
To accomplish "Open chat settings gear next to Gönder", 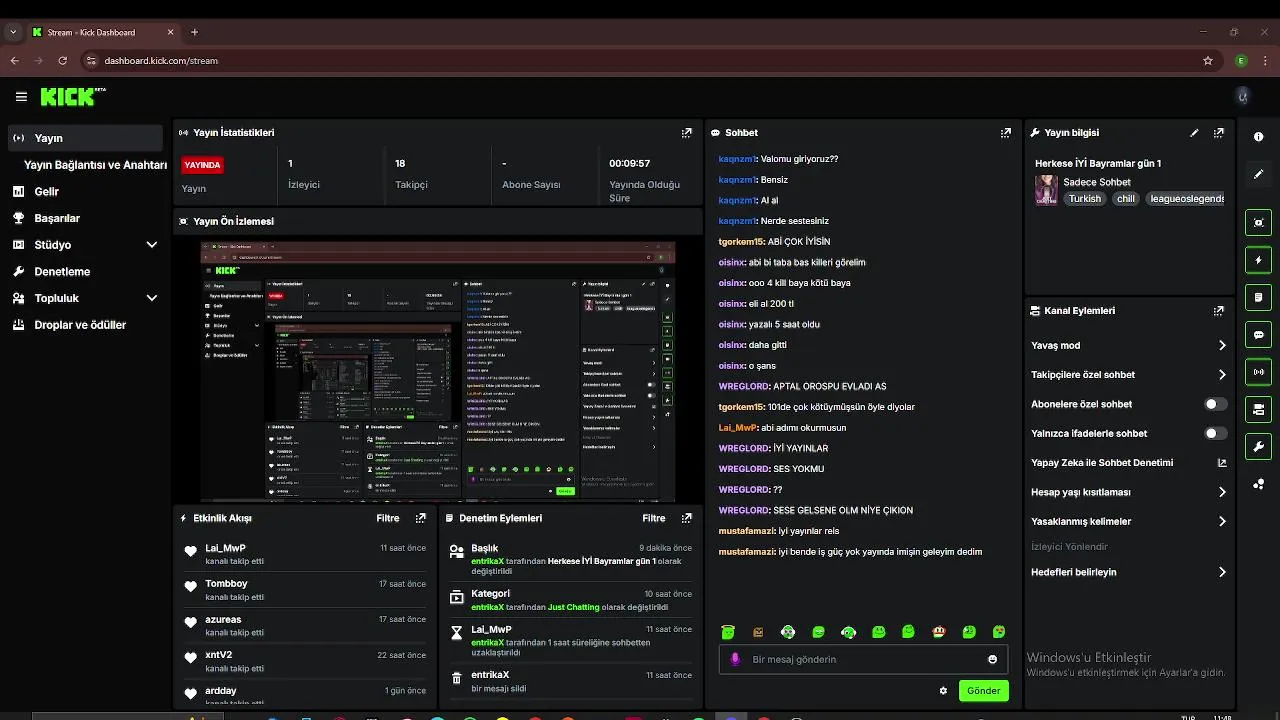I will pos(943,690).
